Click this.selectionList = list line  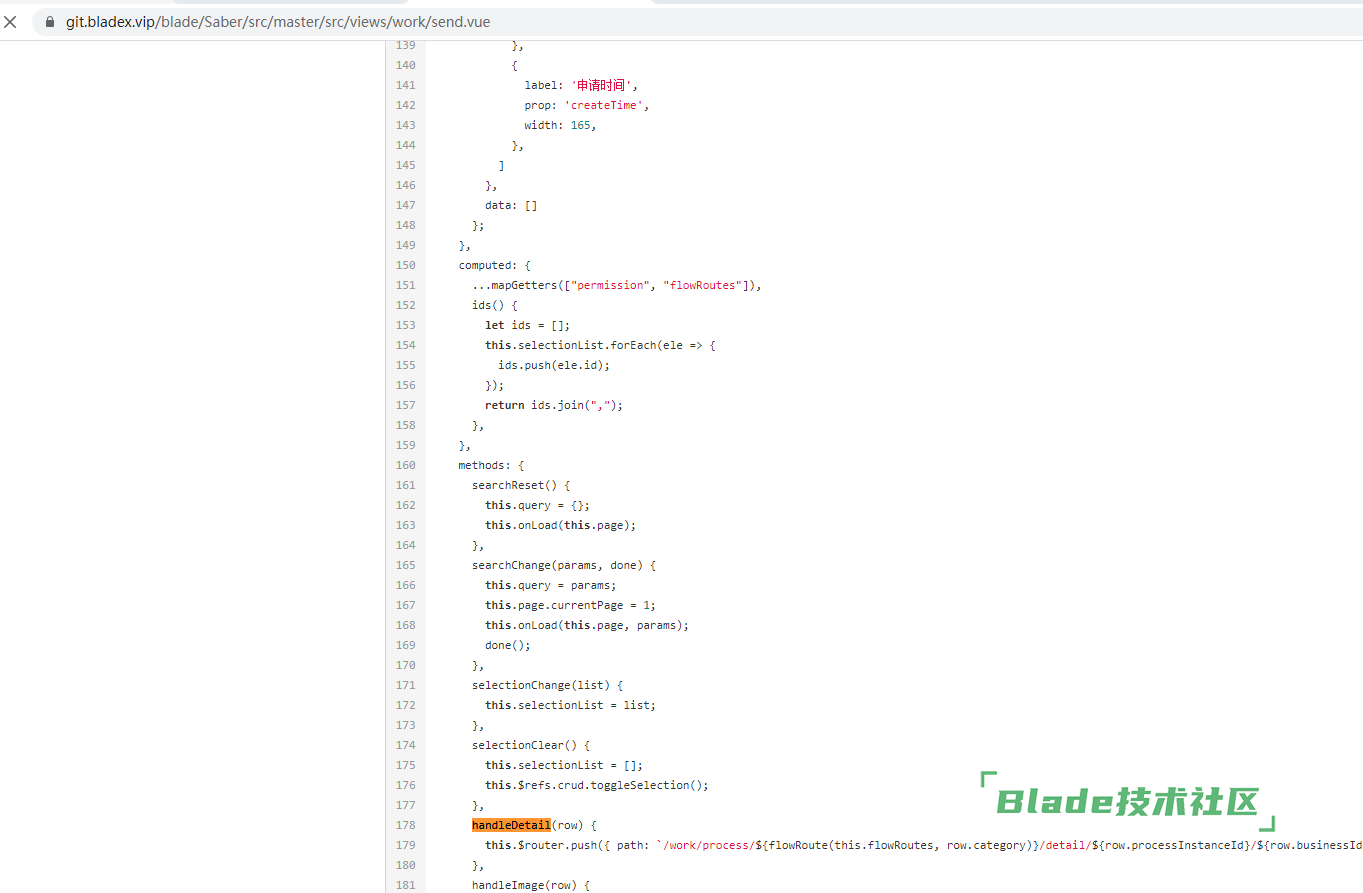(570, 705)
